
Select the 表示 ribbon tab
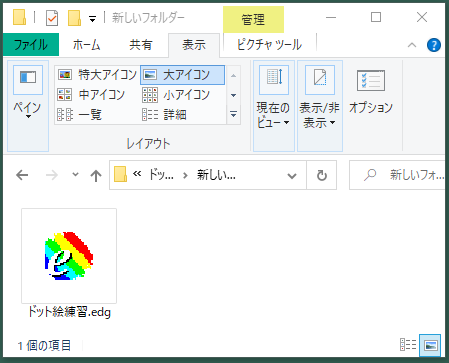coord(194,45)
